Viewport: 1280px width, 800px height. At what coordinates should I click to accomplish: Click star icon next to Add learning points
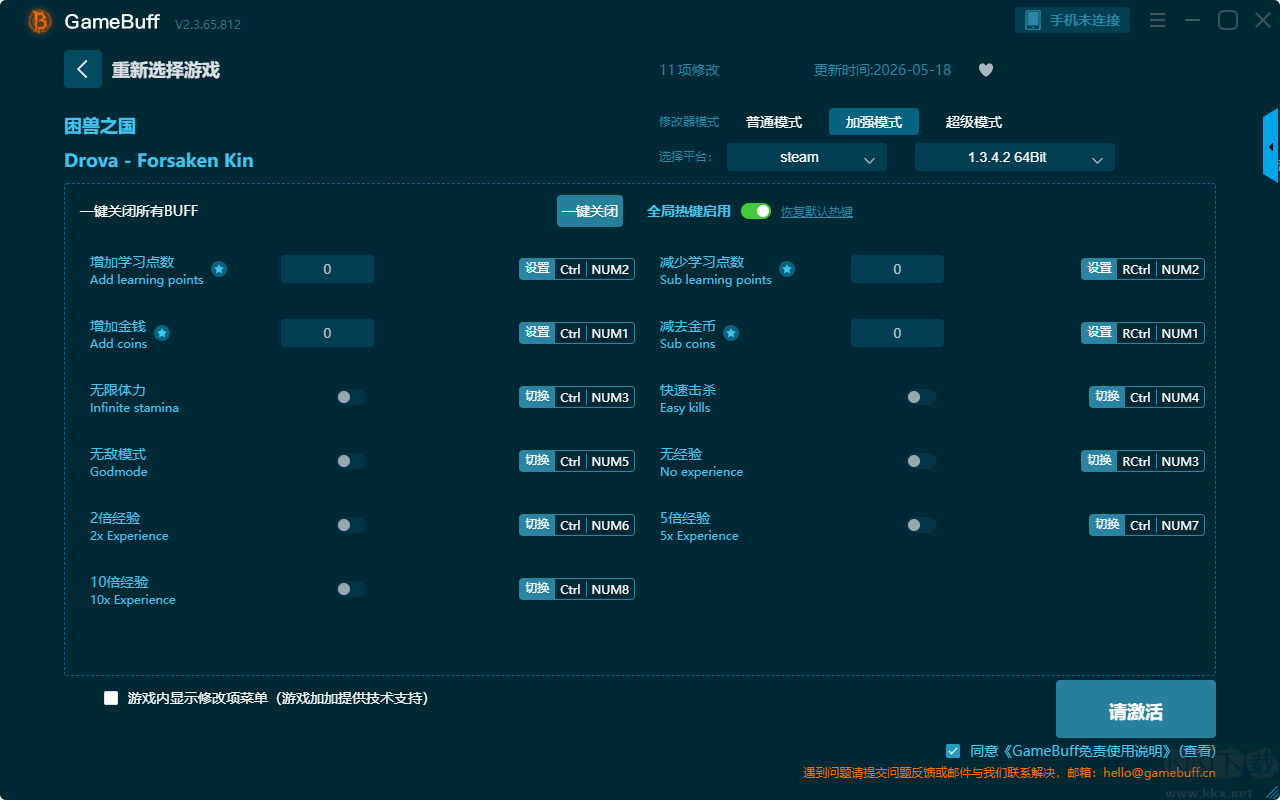(x=219, y=269)
